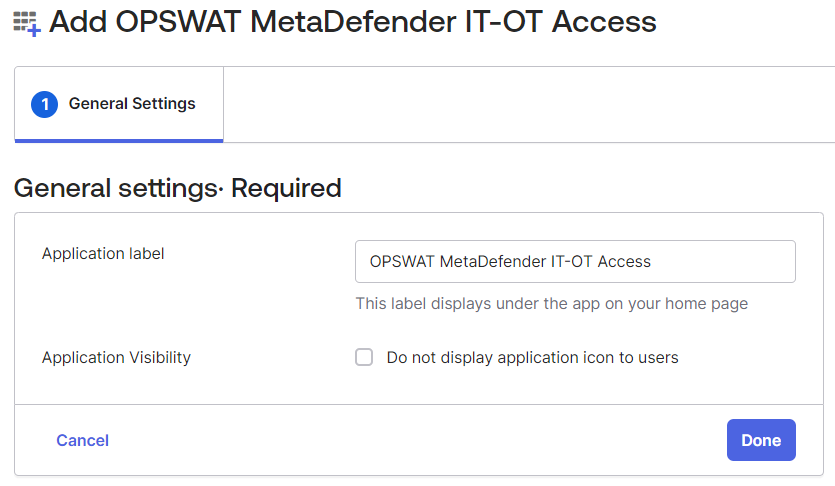
Task: Click the 'Application label' field caption
Action: click(103, 253)
